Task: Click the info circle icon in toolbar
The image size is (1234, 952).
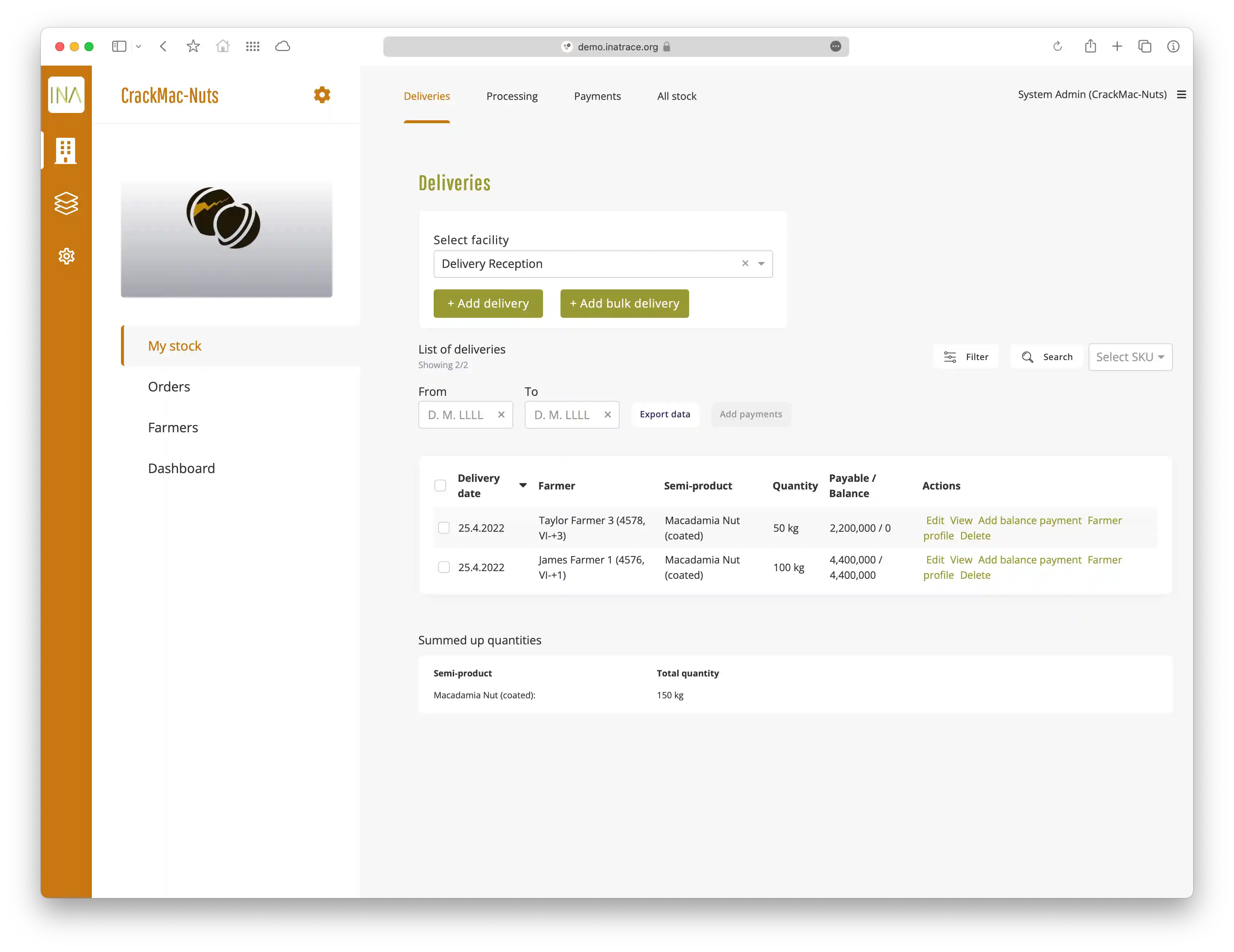Action: (1173, 46)
